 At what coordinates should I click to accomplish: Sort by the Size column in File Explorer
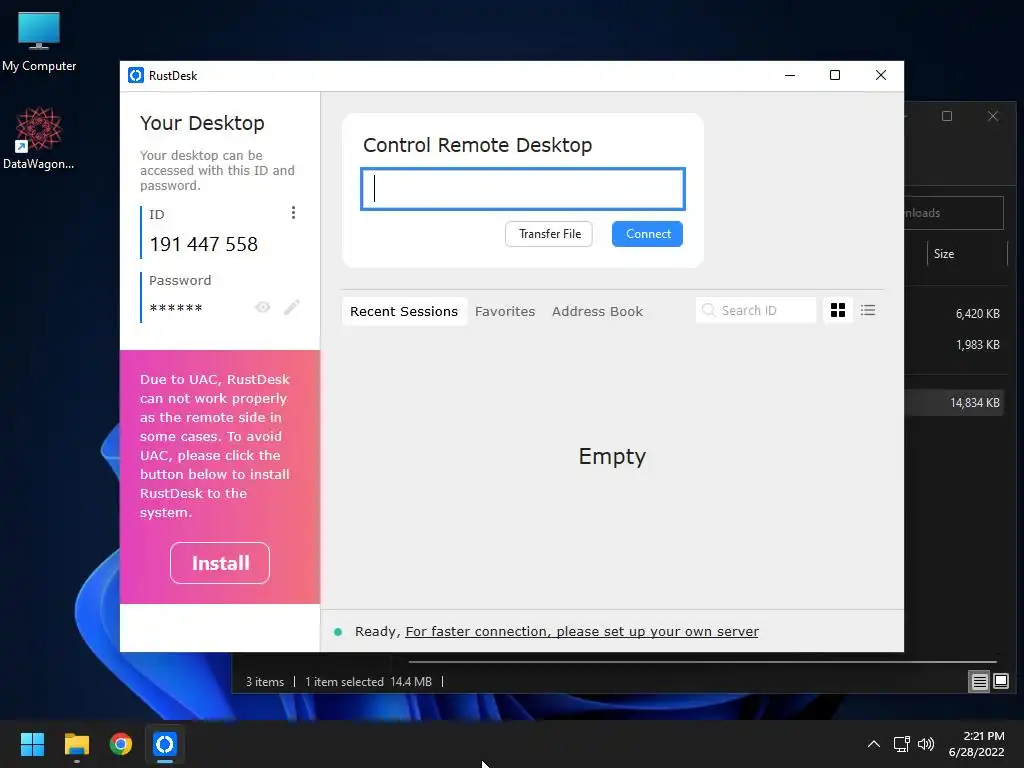[x=967, y=254]
